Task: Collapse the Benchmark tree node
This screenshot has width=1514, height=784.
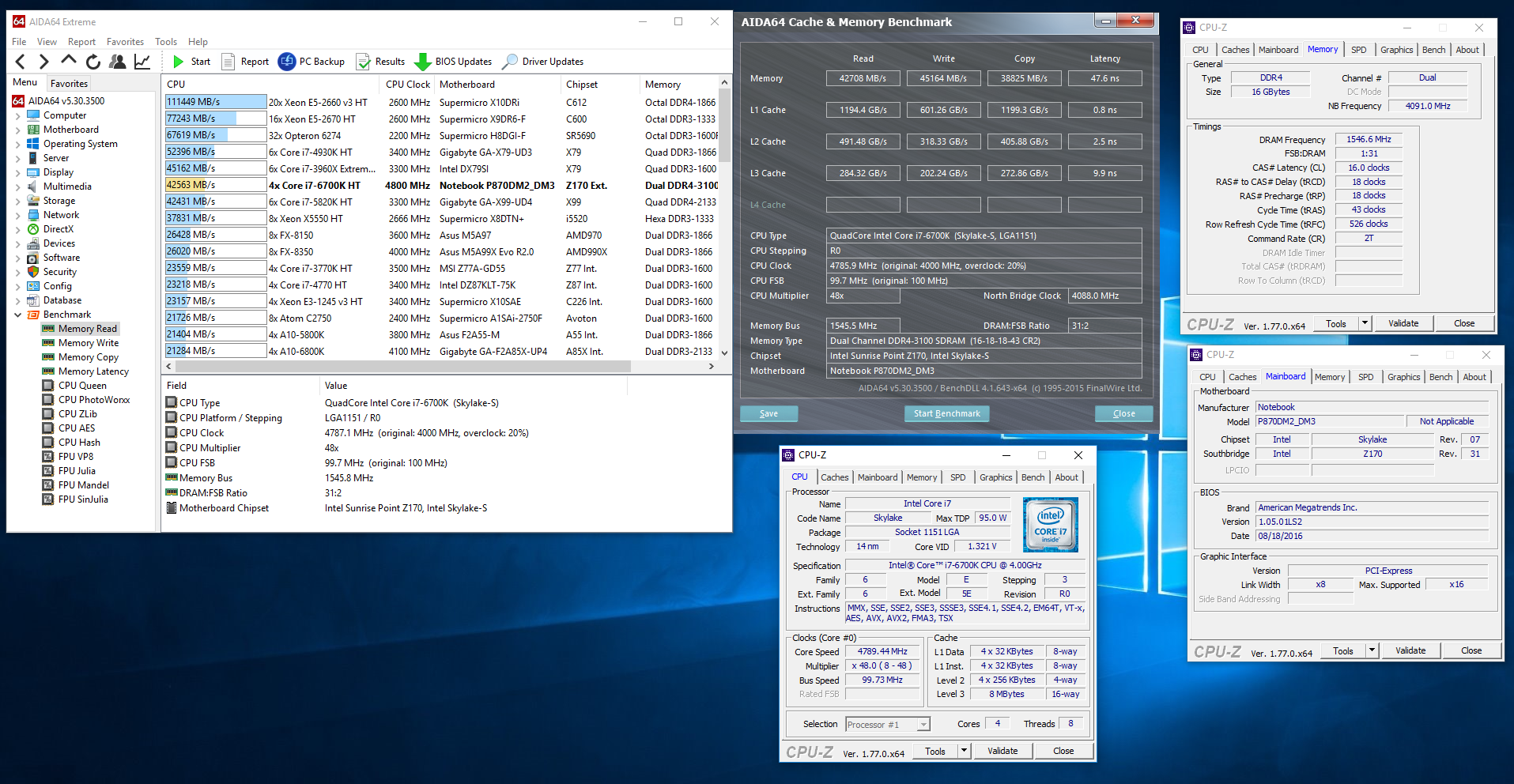Action: [x=18, y=315]
